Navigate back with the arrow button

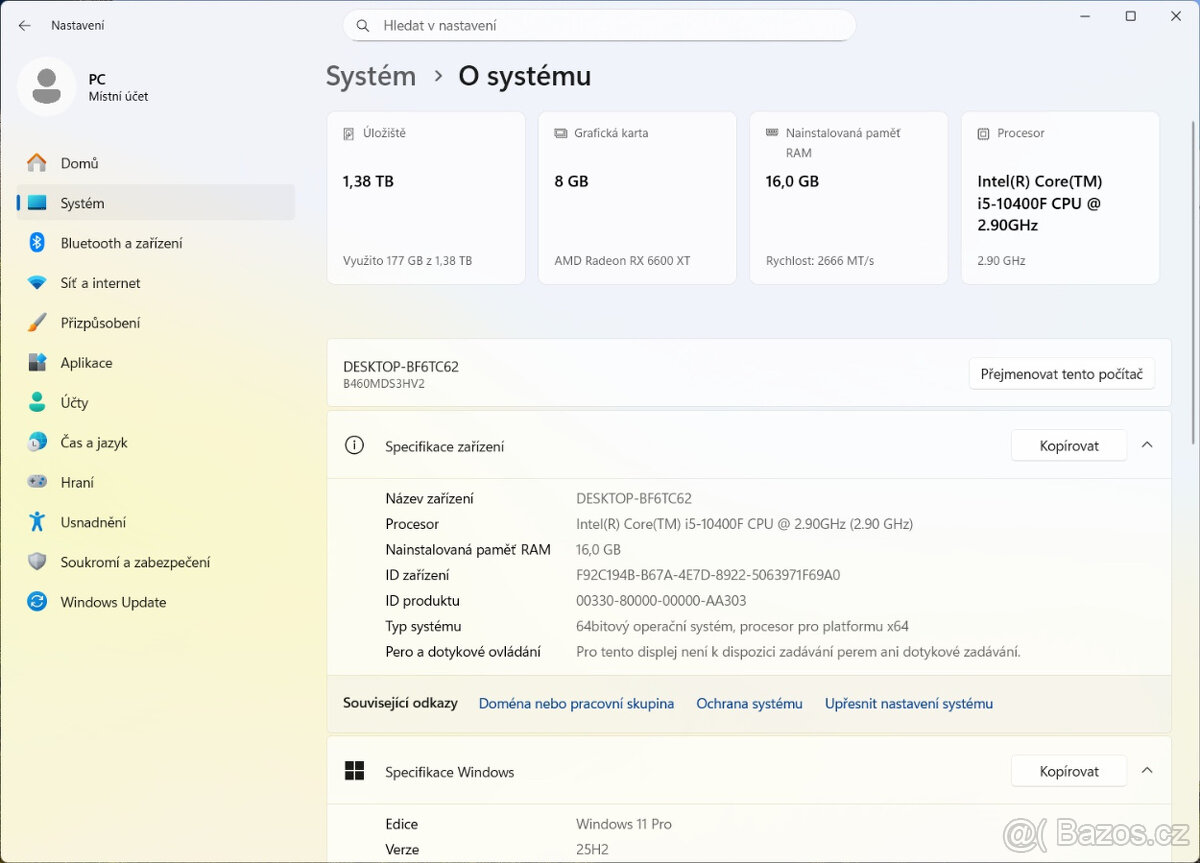(24, 25)
